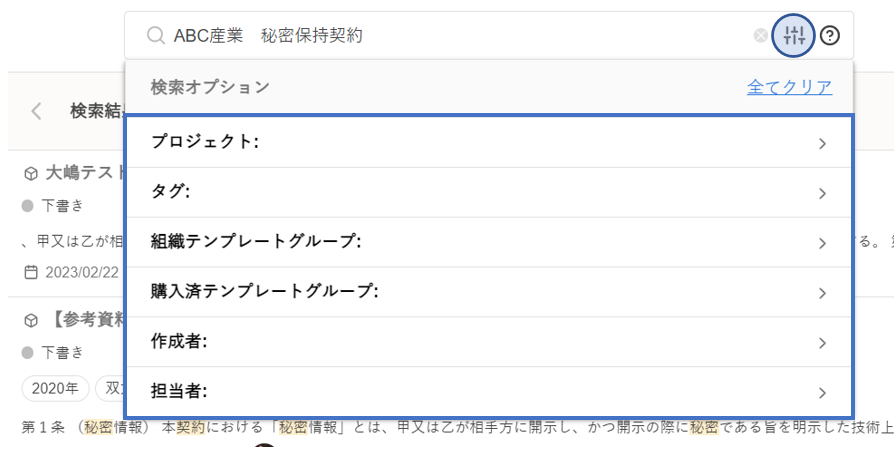This screenshot has width=894, height=463.
Task: Select the 作成者 filter row
Action: pos(489,342)
